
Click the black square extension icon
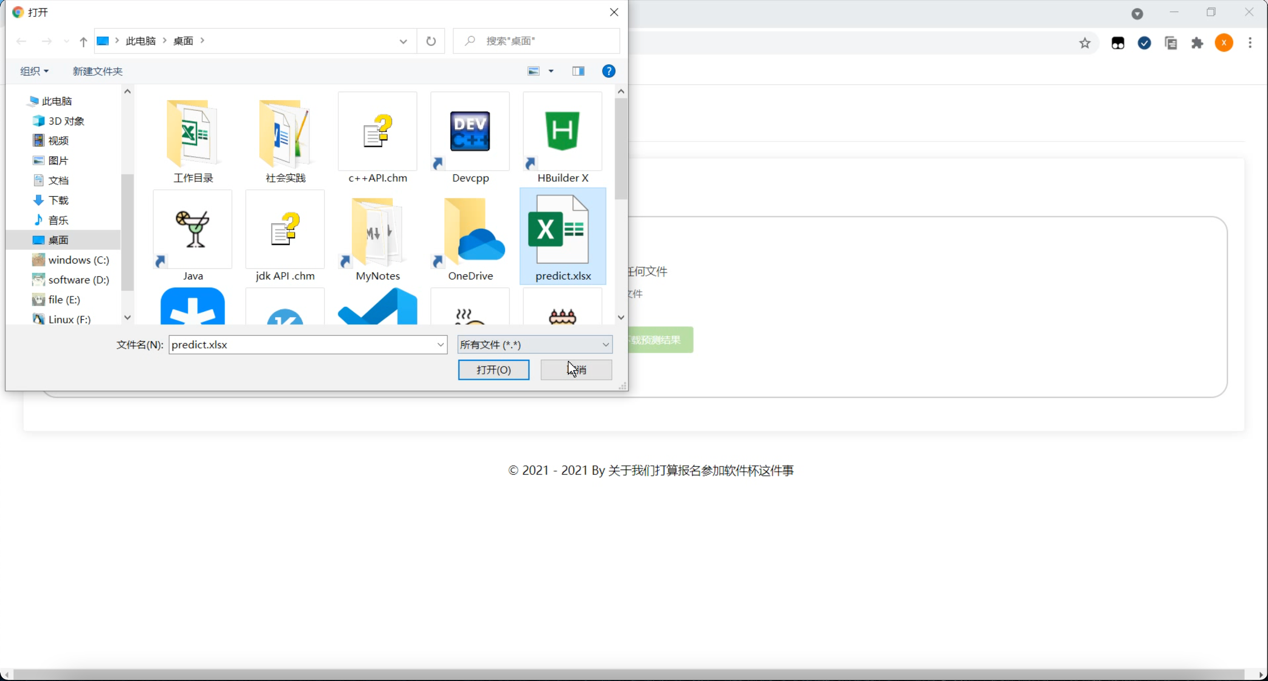[1118, 43]
